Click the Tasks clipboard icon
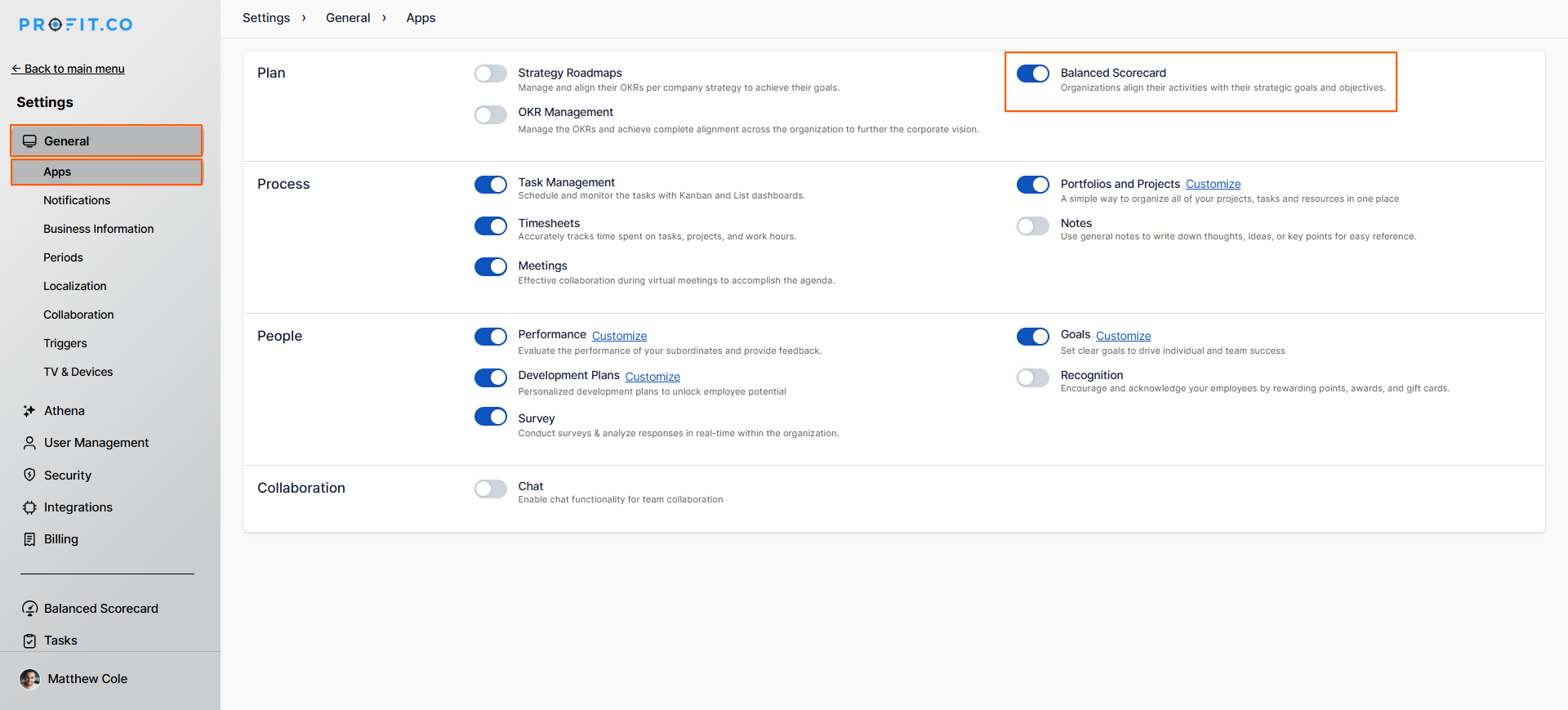Viewport: 1568px width, 710px height. [x=29, y=641]
